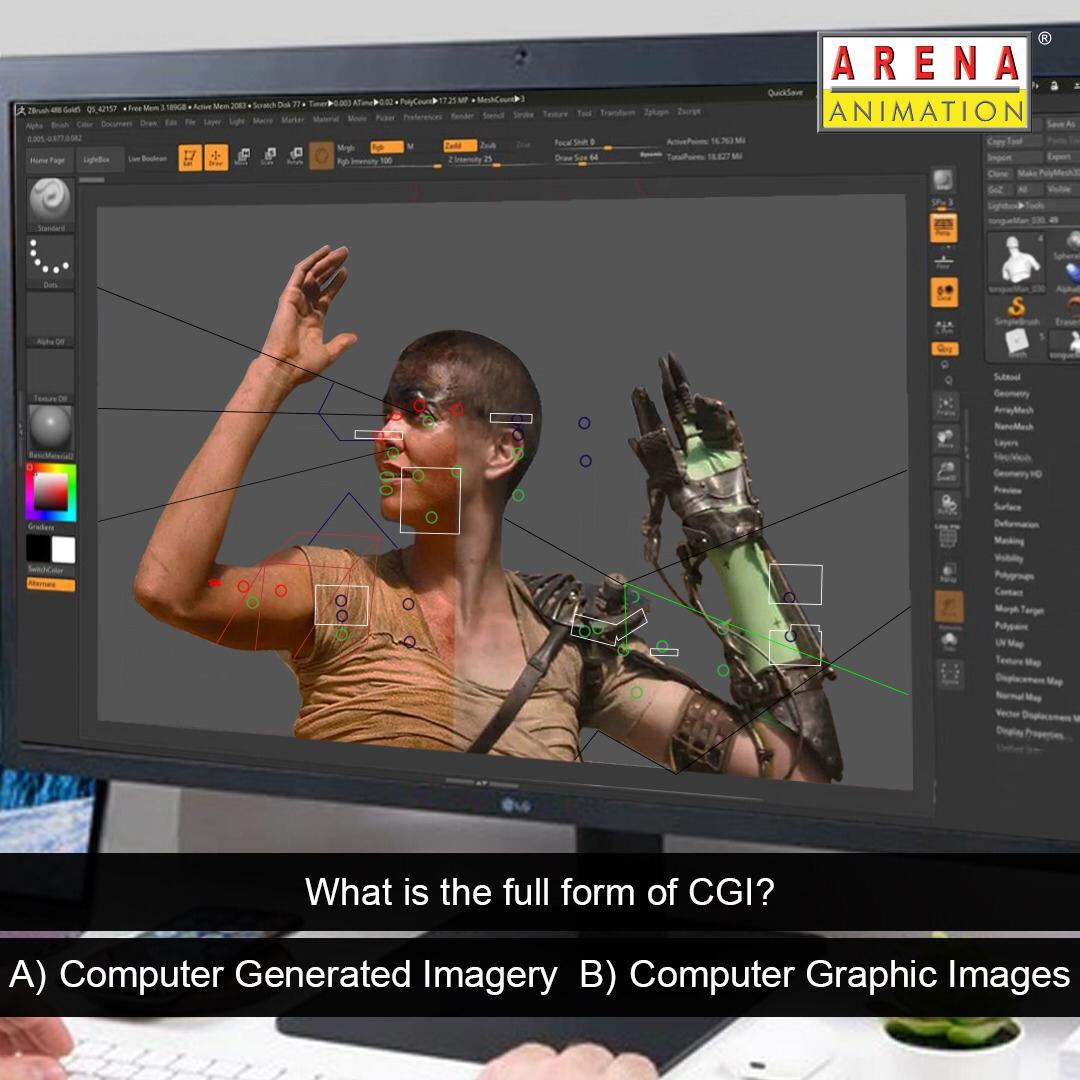Select the Rotate transform icon
1080x1080 pixels.
click(x=295, y=156)
